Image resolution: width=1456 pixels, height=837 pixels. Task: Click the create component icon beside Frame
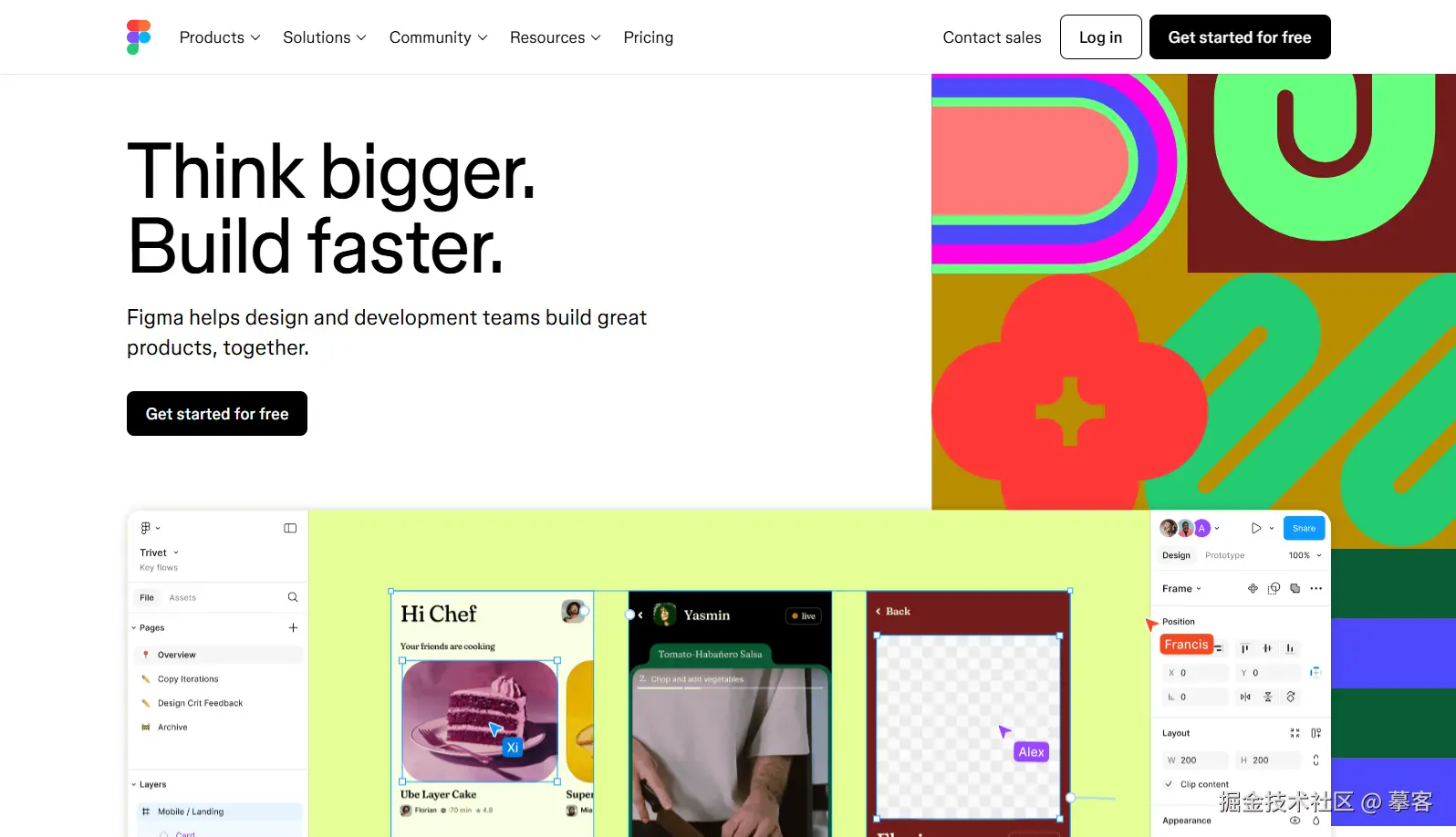click(1253, 588)
